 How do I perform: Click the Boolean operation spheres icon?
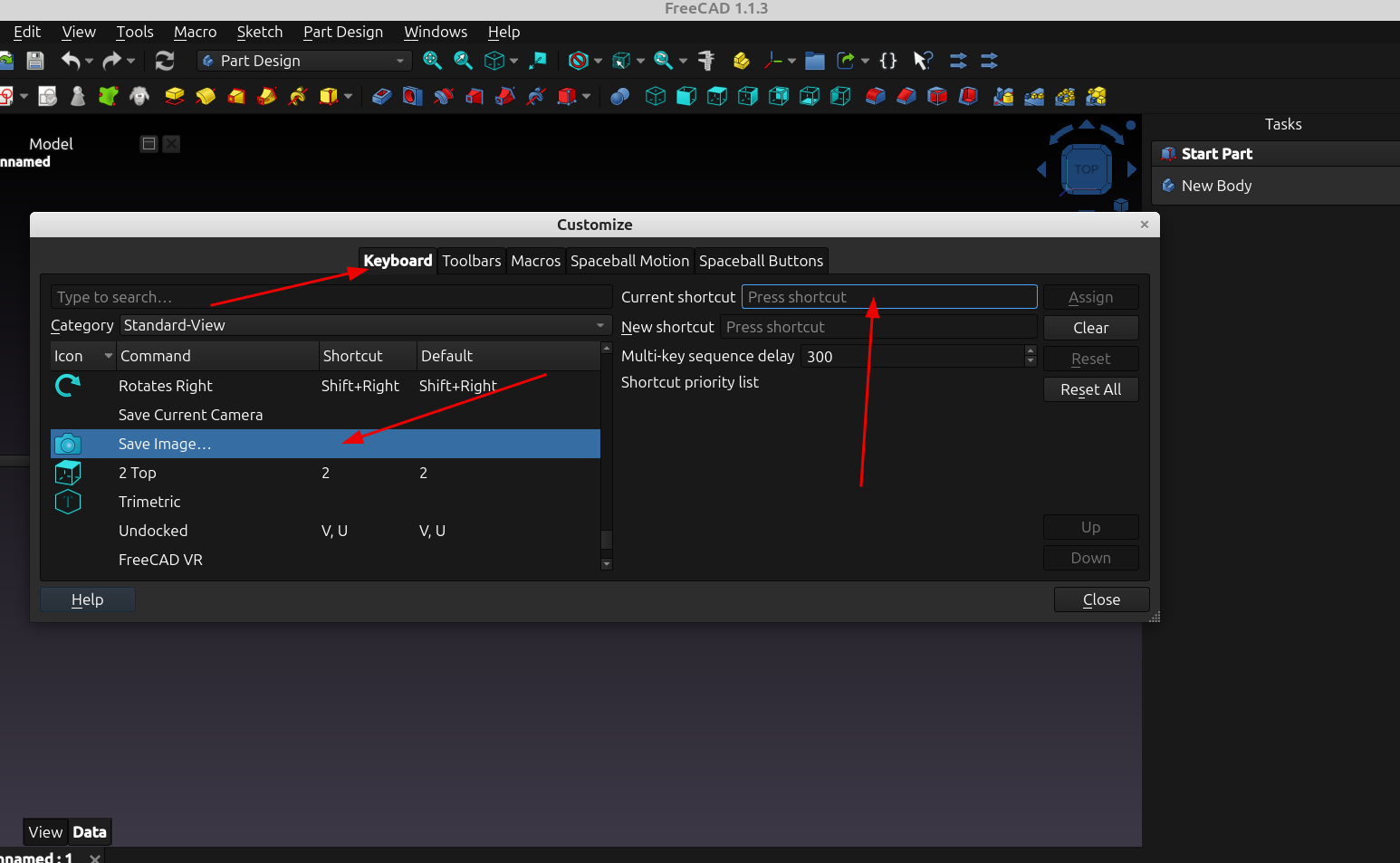[x=620, y=96]
